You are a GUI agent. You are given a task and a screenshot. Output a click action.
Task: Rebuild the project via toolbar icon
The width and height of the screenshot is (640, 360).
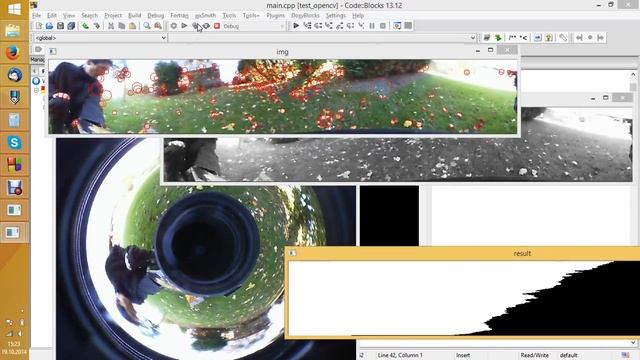pyautogui.click(x=207, y=26)
